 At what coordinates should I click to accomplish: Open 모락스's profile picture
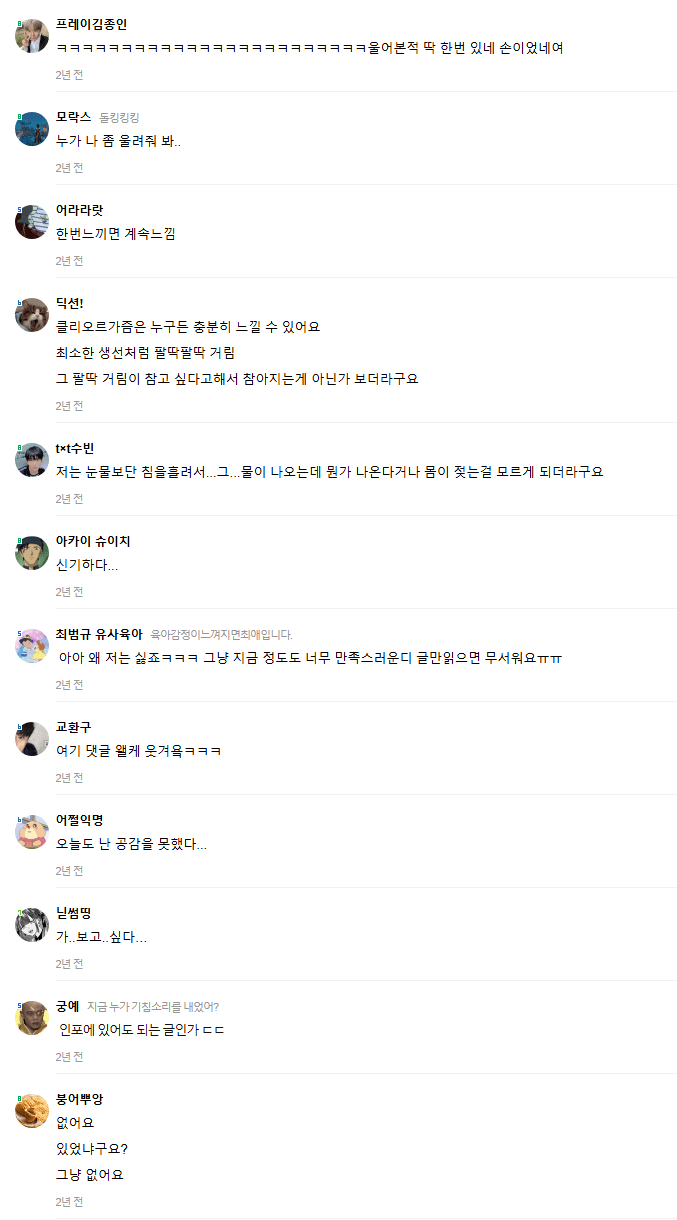32,129
